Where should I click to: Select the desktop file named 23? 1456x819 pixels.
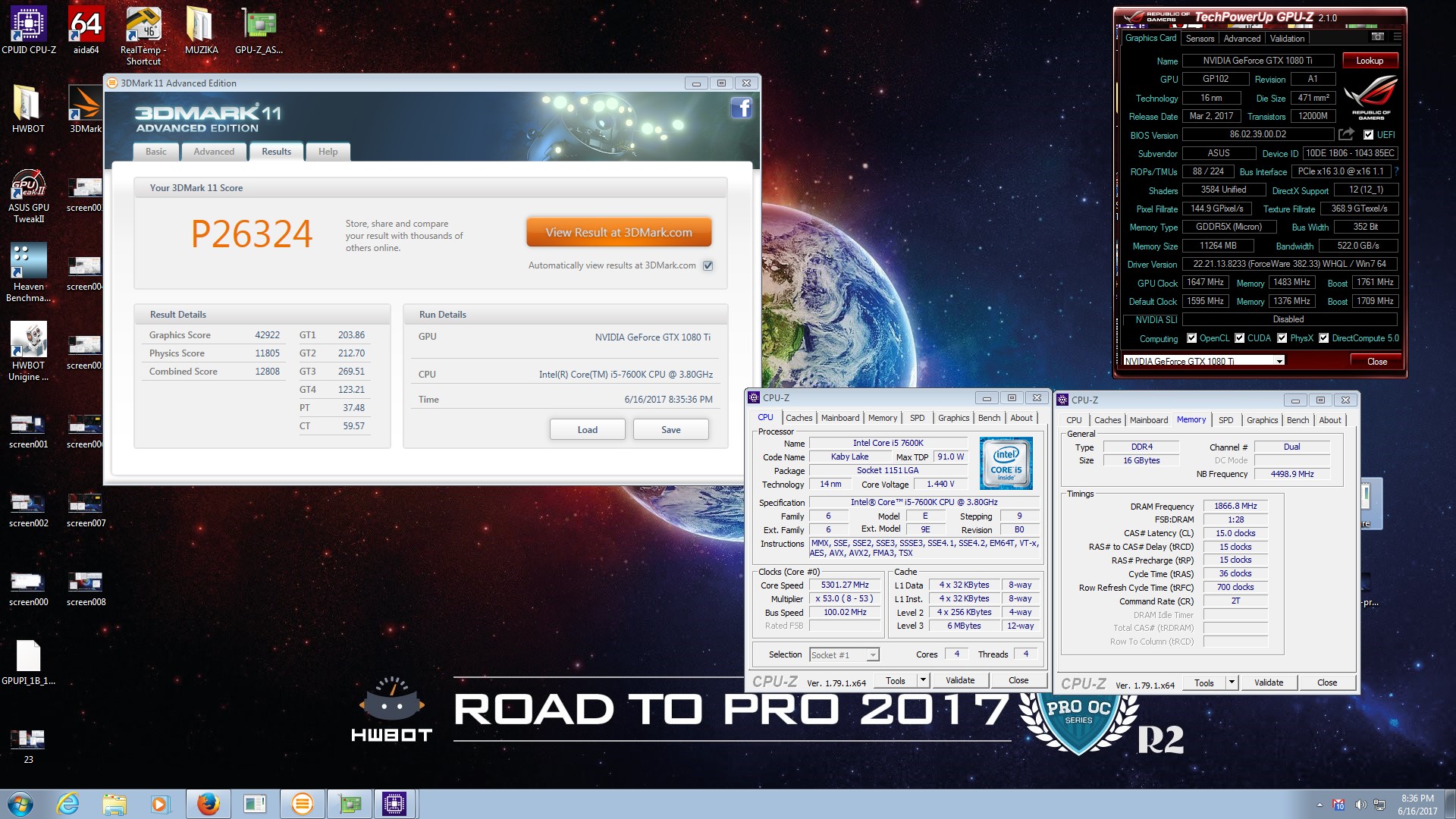(x=28, y=746)
